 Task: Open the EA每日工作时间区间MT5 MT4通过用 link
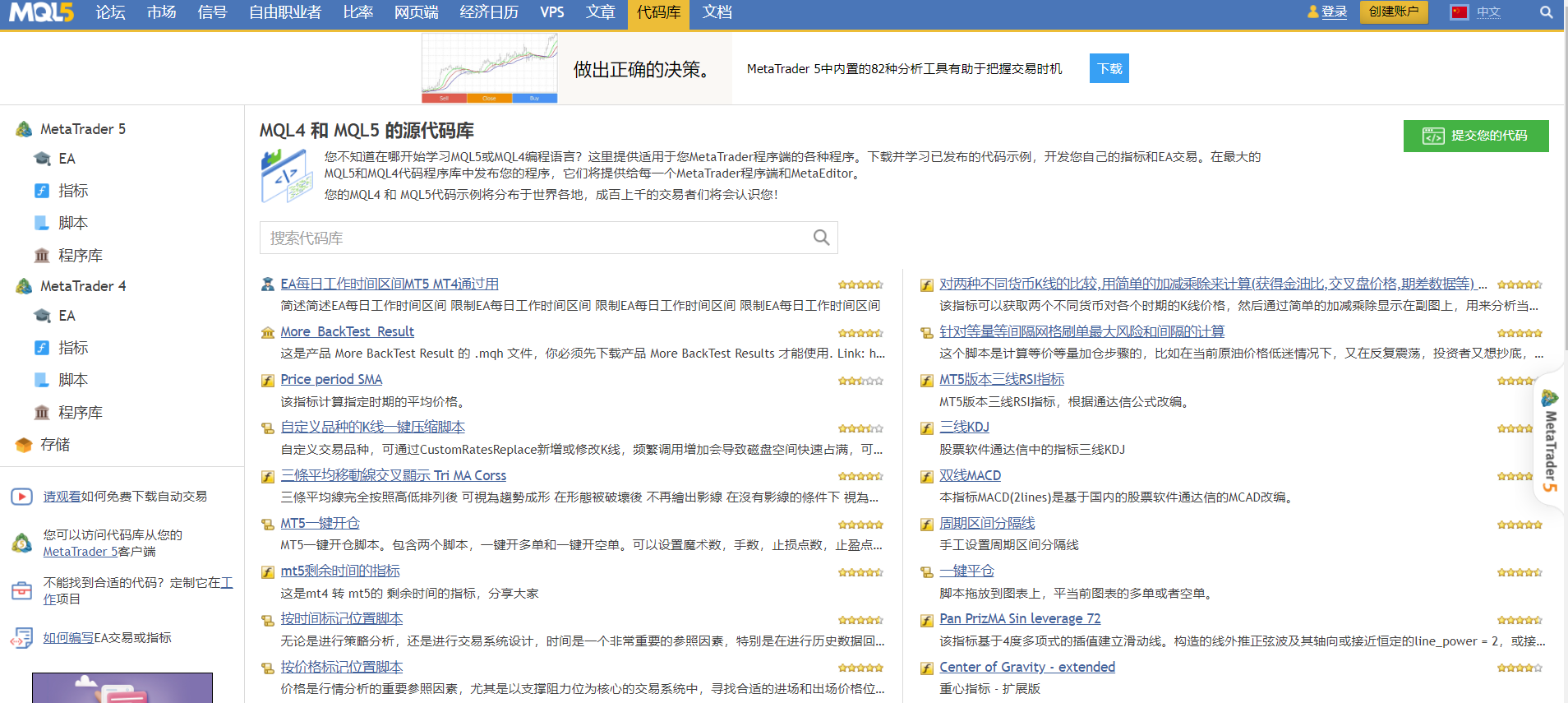(390, 284)
